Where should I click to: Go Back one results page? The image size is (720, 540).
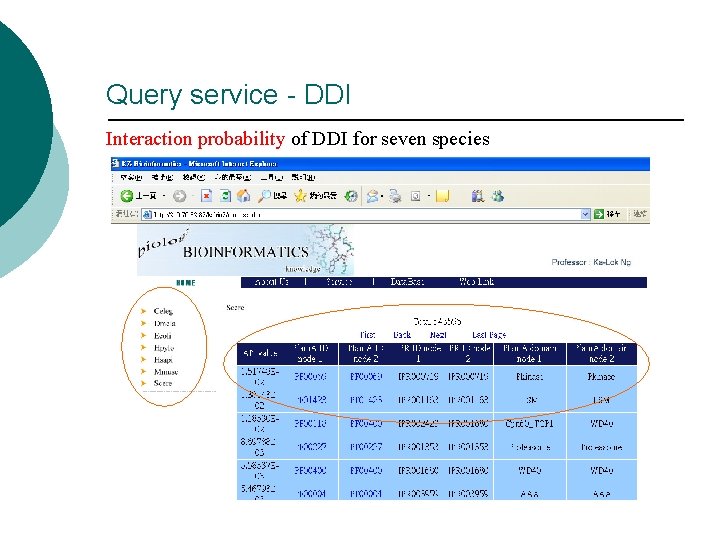click(402, 335)
